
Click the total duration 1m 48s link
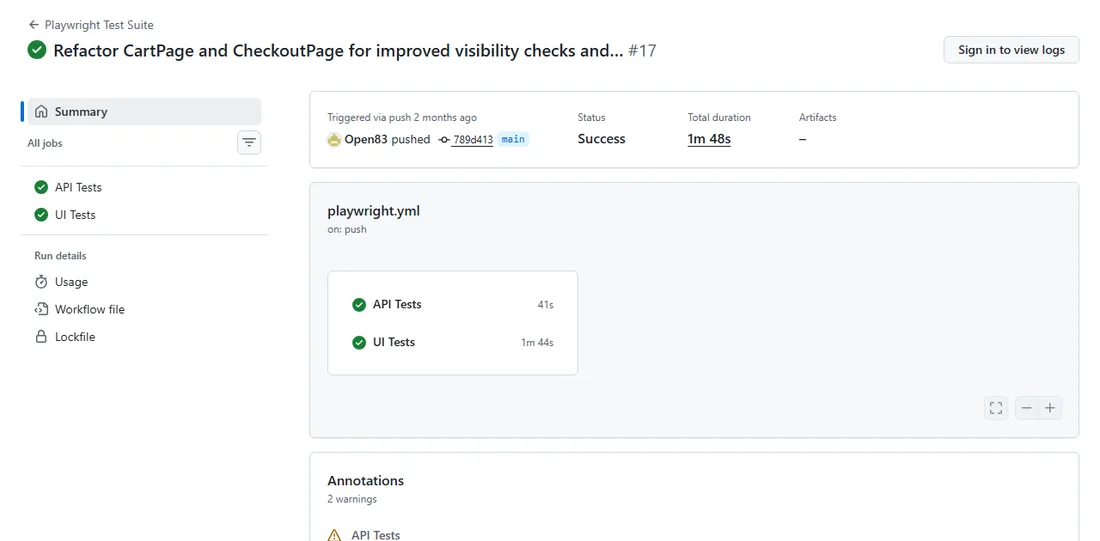click(x=709, y=139)
